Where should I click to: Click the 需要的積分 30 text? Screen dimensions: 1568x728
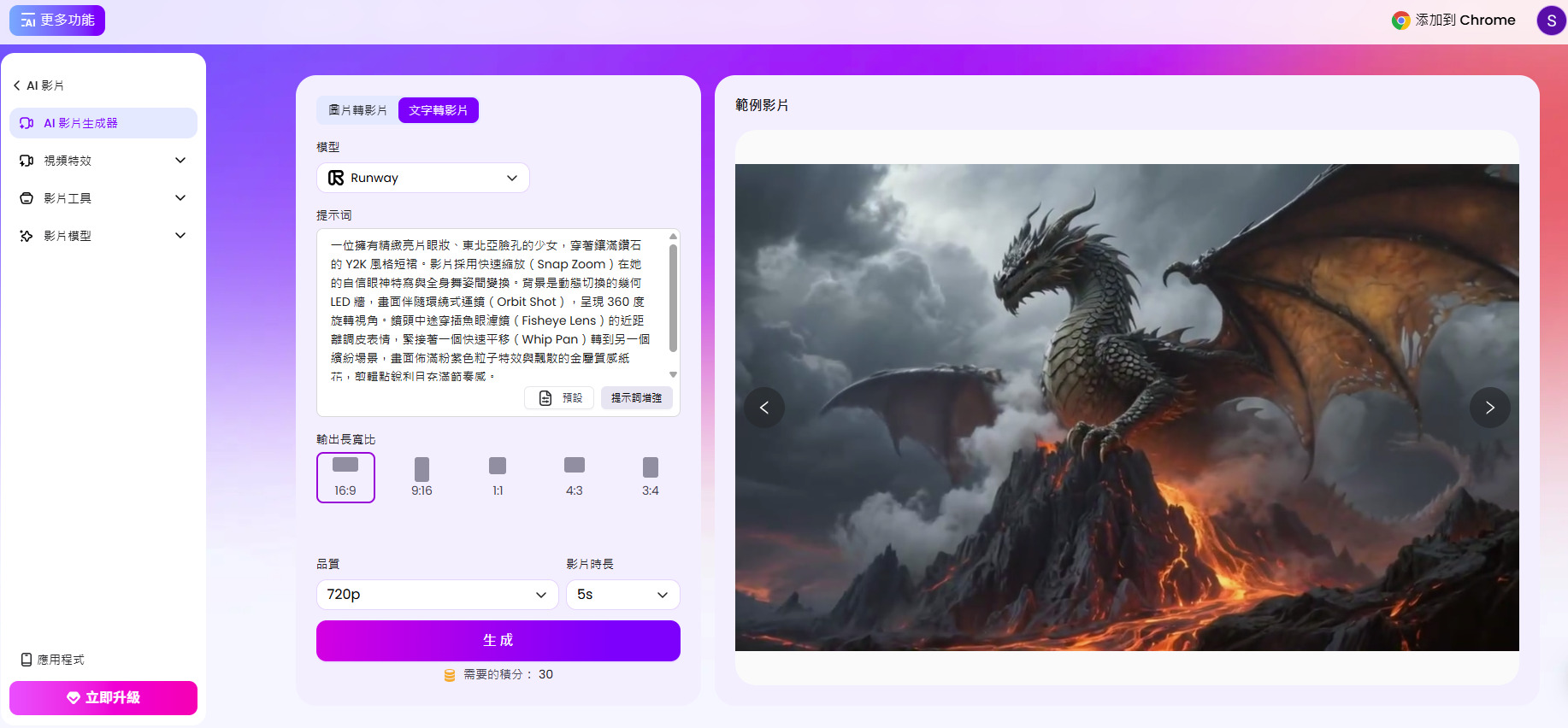tap(508, 675)
